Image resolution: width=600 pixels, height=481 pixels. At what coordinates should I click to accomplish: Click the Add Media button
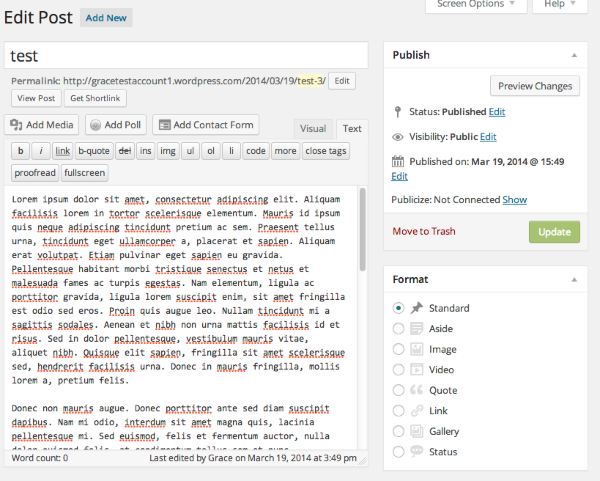pos(41,125)
